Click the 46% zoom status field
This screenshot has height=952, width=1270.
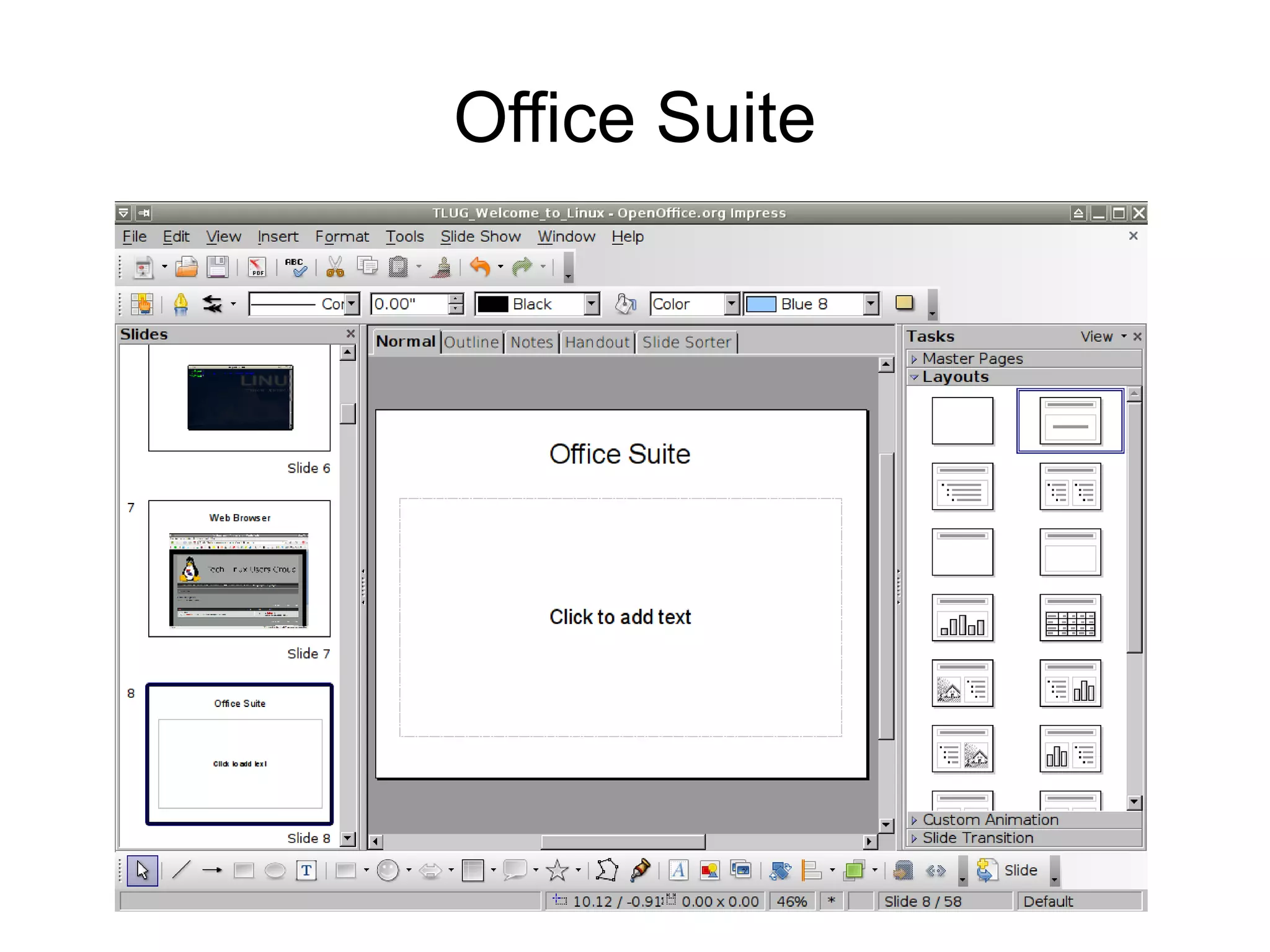click(792, 901)
